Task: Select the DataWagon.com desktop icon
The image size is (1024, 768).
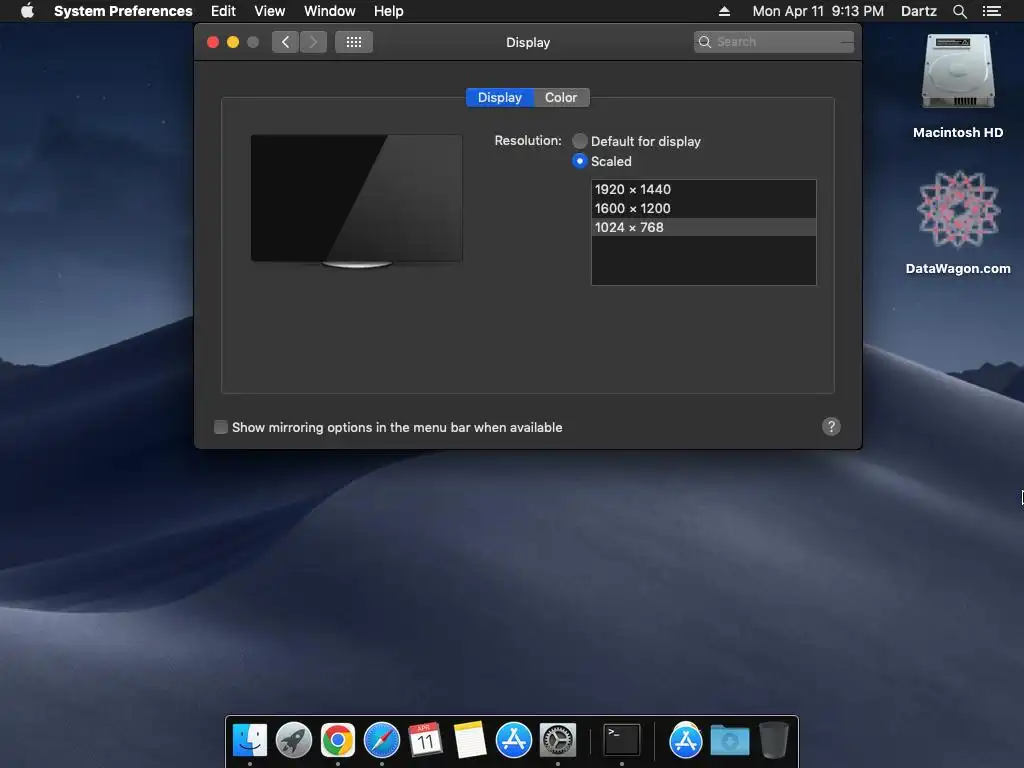Action: (958, 222)
